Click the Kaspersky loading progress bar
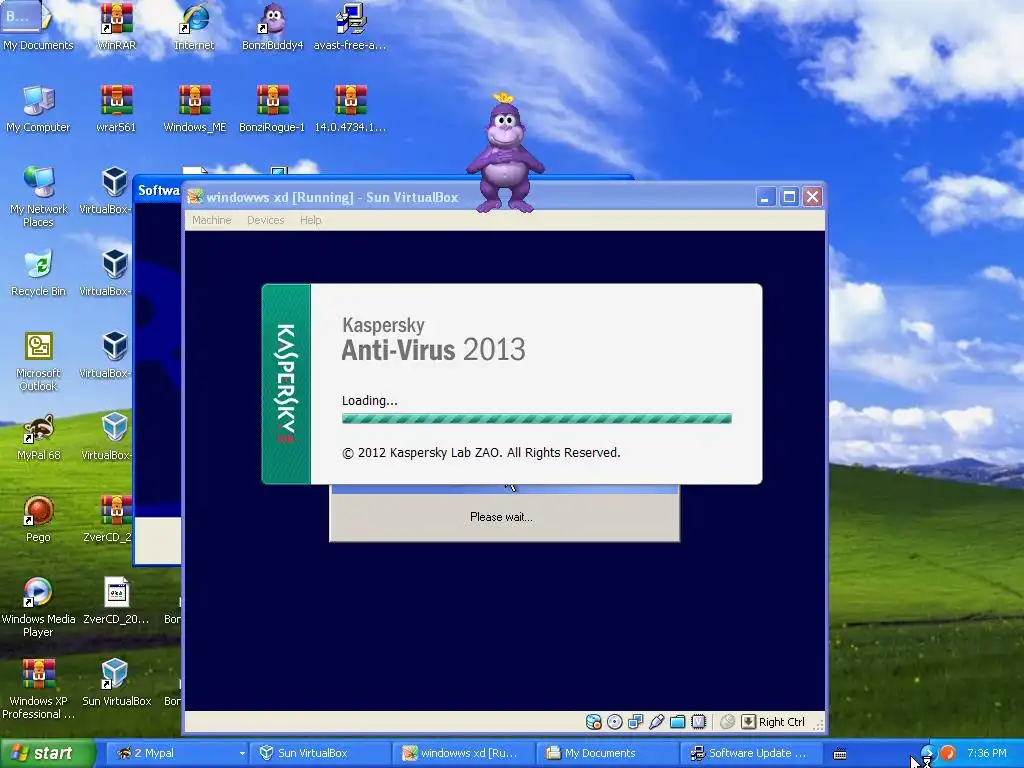 (x=536, y=419)
